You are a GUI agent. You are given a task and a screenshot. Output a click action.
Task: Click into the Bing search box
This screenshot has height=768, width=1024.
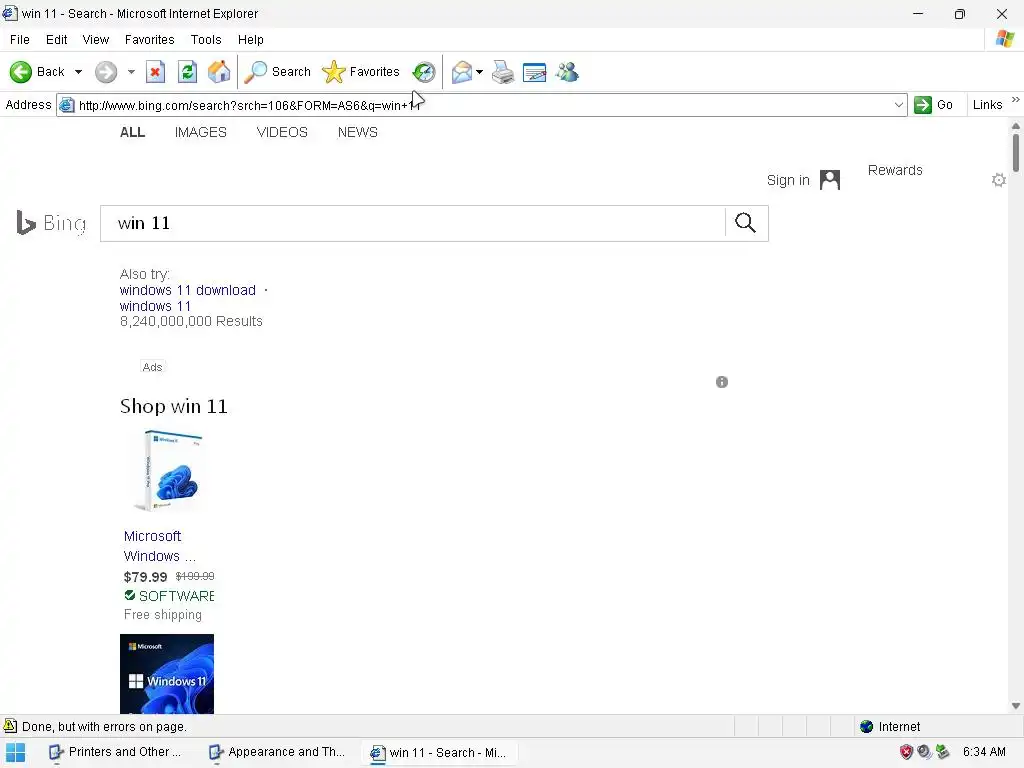pos(413,223)
